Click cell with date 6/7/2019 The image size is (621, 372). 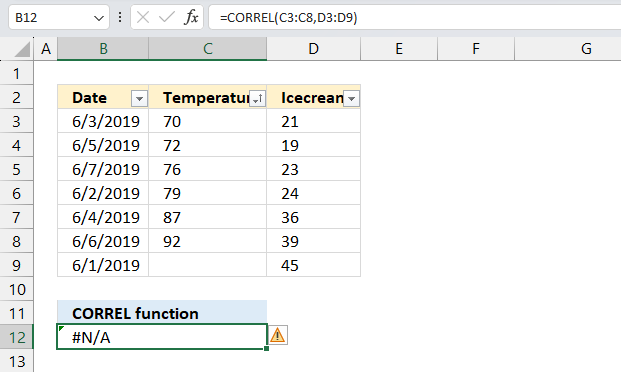pos(103,169)
